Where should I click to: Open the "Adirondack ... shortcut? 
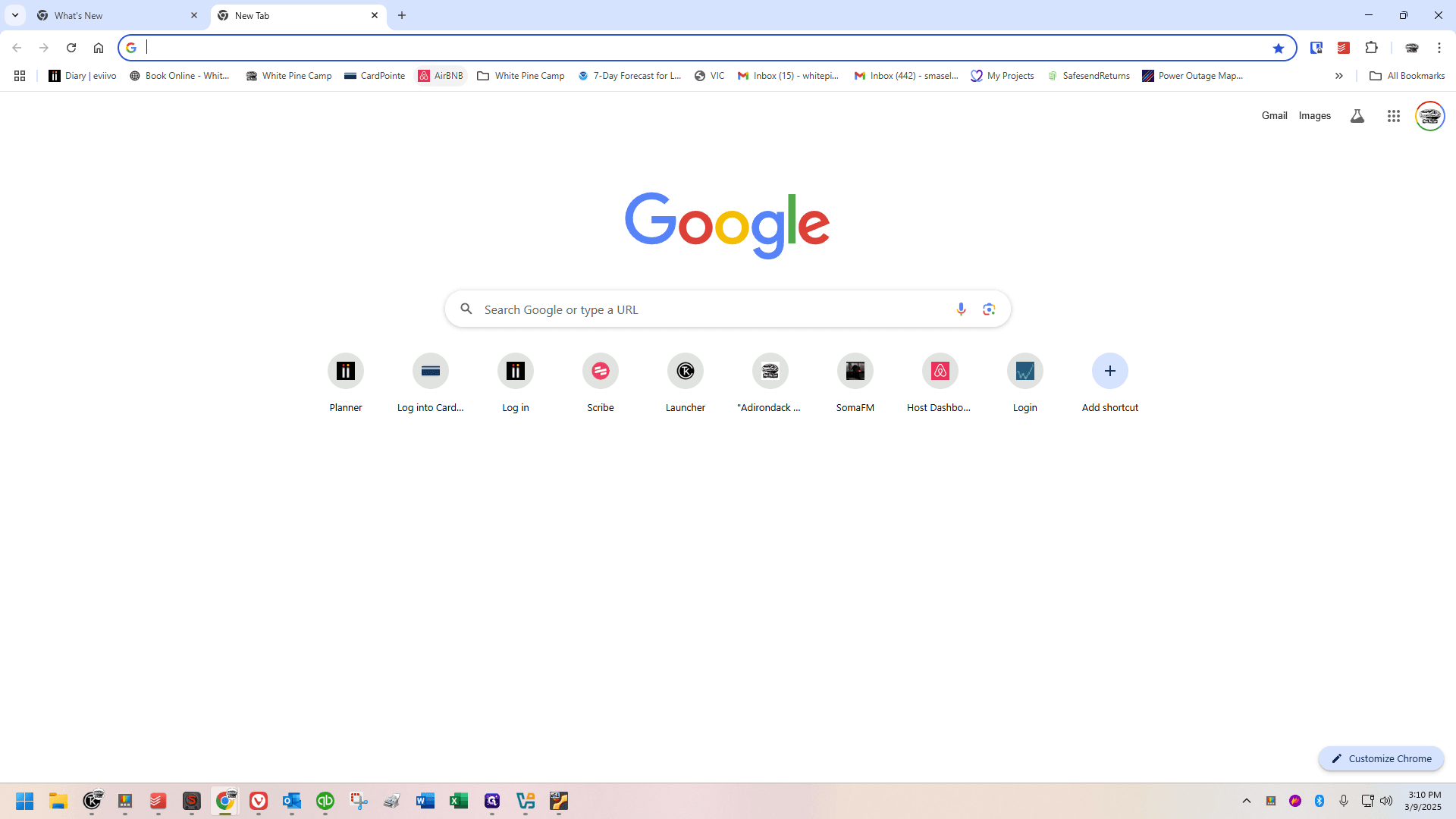click(x=770, y=384)
